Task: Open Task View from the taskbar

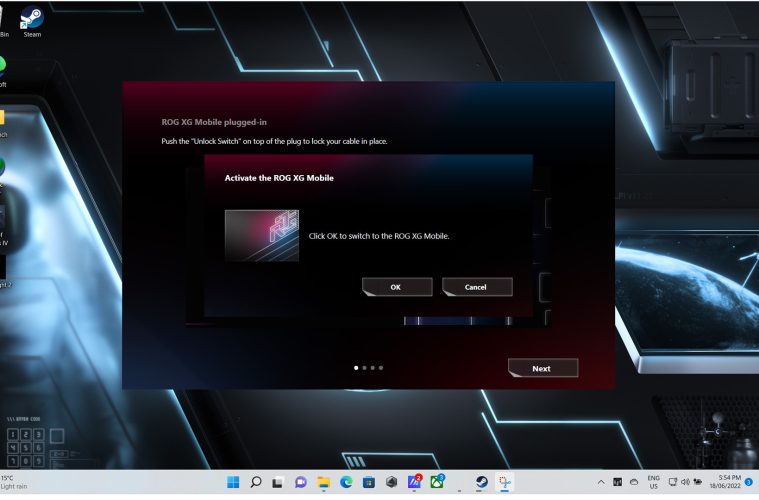Action: pyautogui.click(x=277, y=482)
